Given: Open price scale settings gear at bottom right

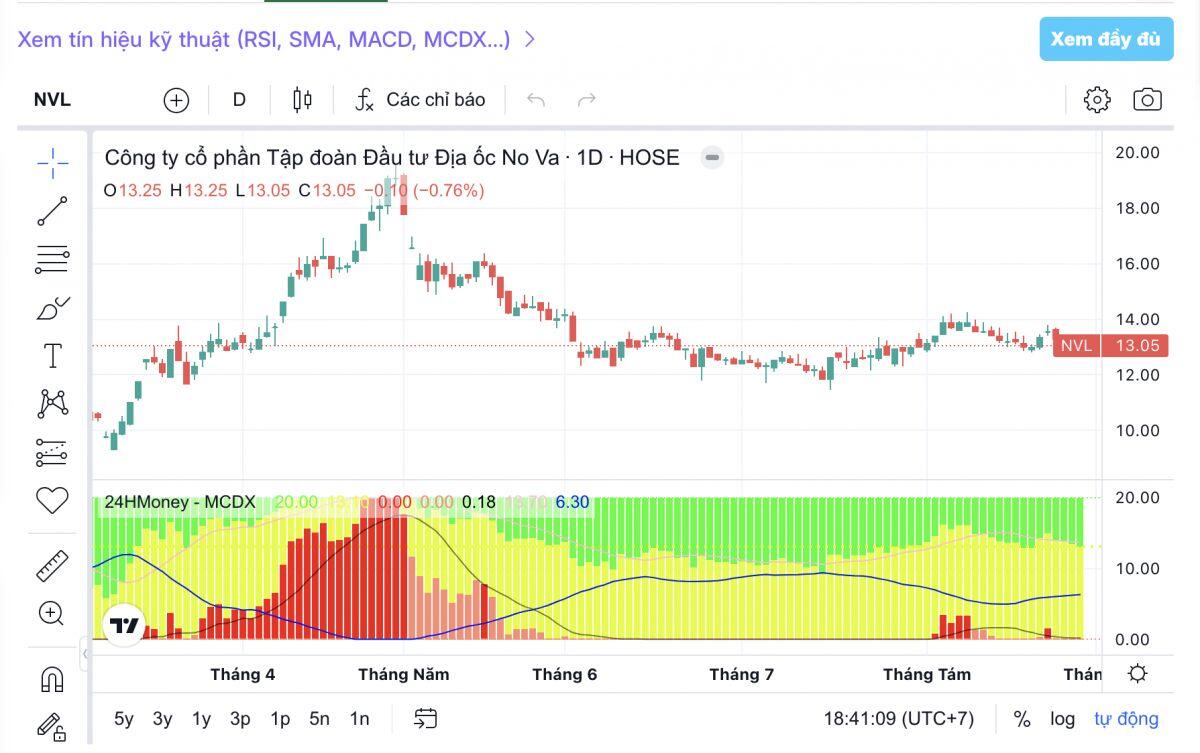Looking at the screenshot, I should coord(1137,674).
